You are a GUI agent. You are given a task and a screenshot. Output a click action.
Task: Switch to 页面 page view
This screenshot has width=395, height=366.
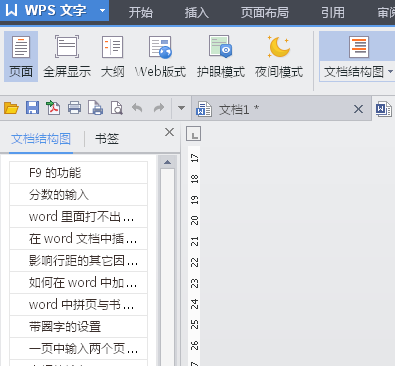pyautogui.click(x=21, y=57)
